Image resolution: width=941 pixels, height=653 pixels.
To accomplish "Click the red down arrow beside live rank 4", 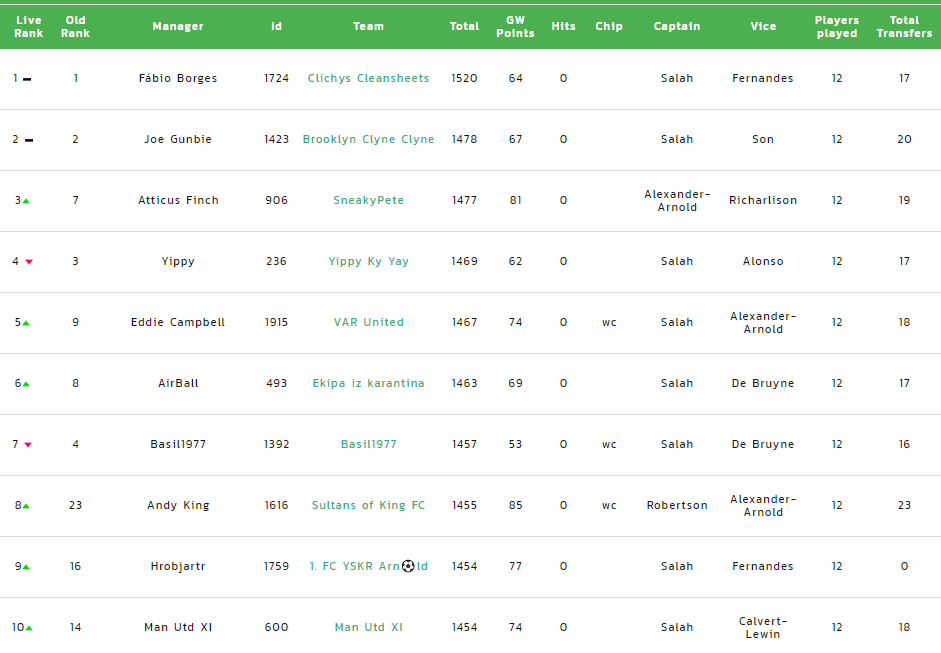I will click(x=29, y=262).
